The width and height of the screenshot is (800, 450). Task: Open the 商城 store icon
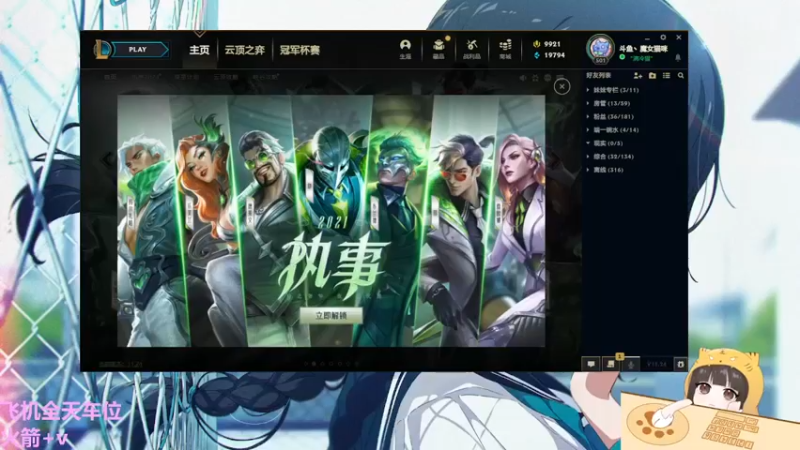click(x=505, y=49)
